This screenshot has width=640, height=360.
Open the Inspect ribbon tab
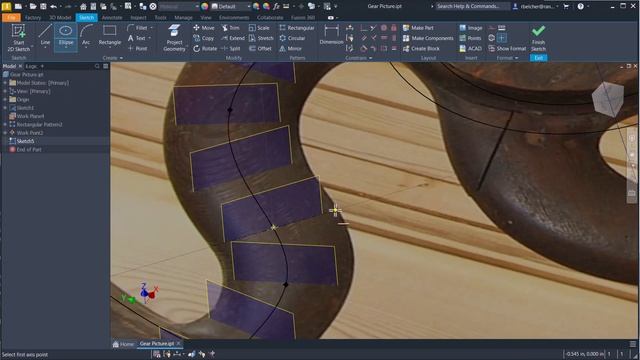click(x=138, y=18)
